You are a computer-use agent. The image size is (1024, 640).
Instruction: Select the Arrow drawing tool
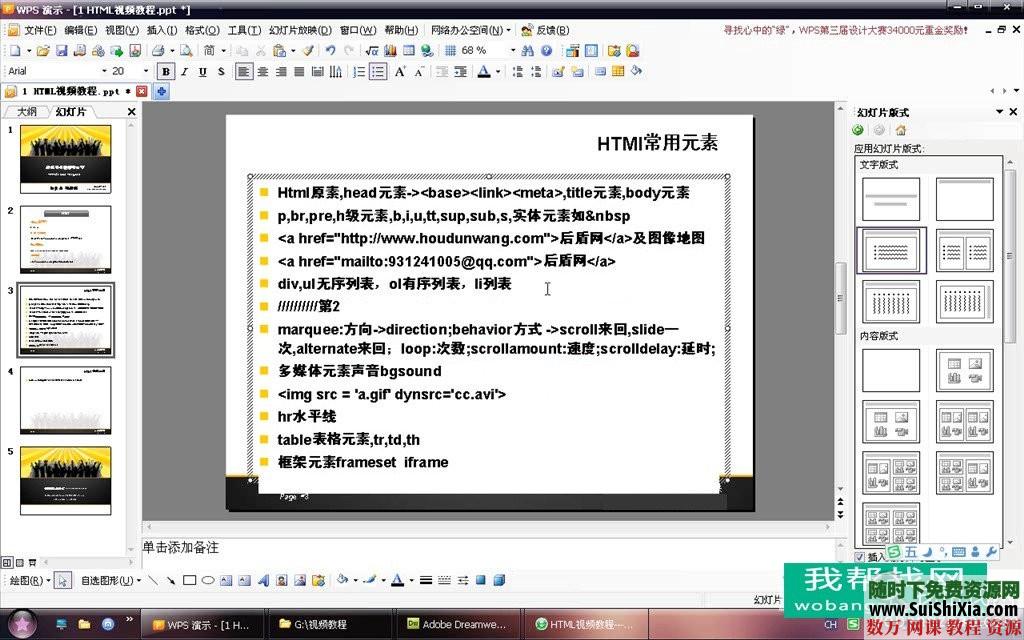[170, 580]
